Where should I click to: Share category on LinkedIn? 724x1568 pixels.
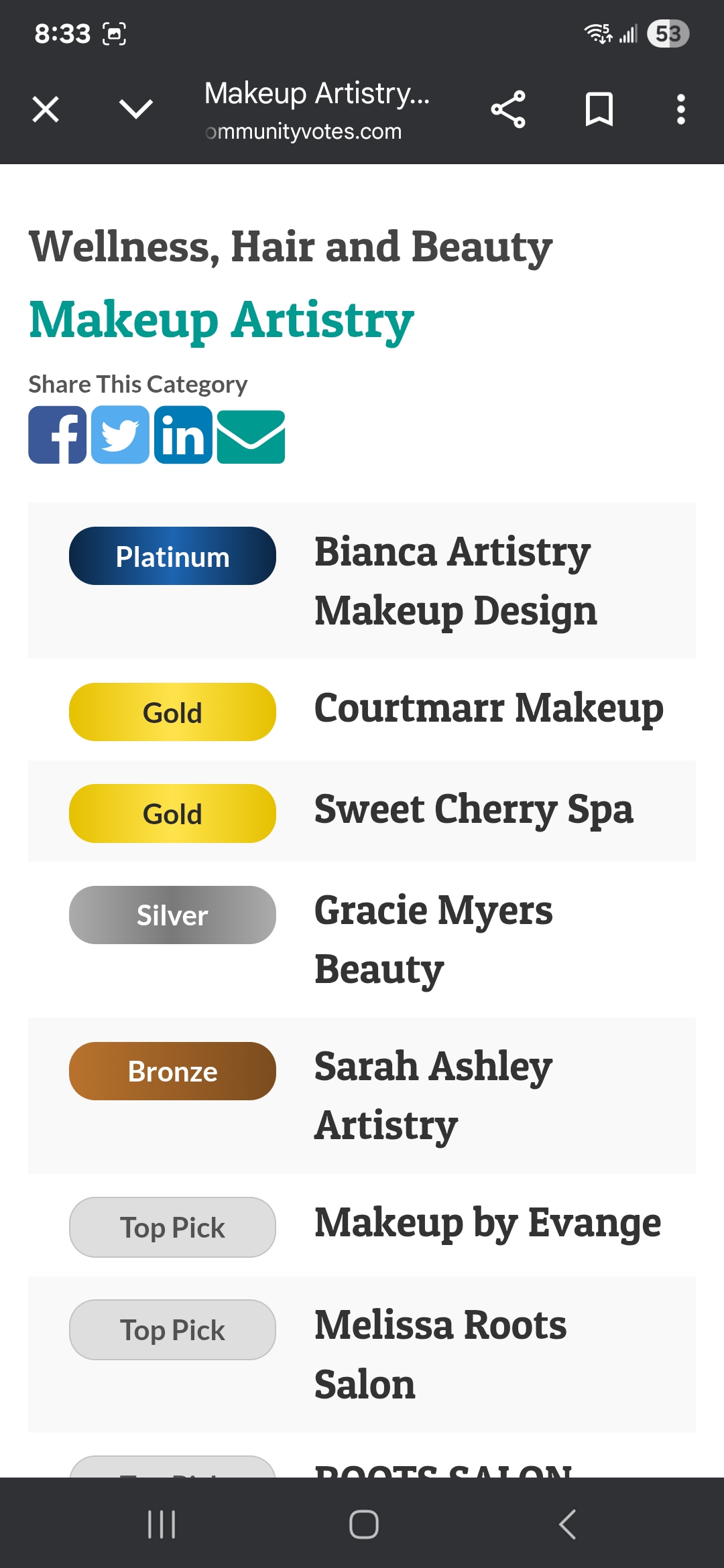click(183, 435)
